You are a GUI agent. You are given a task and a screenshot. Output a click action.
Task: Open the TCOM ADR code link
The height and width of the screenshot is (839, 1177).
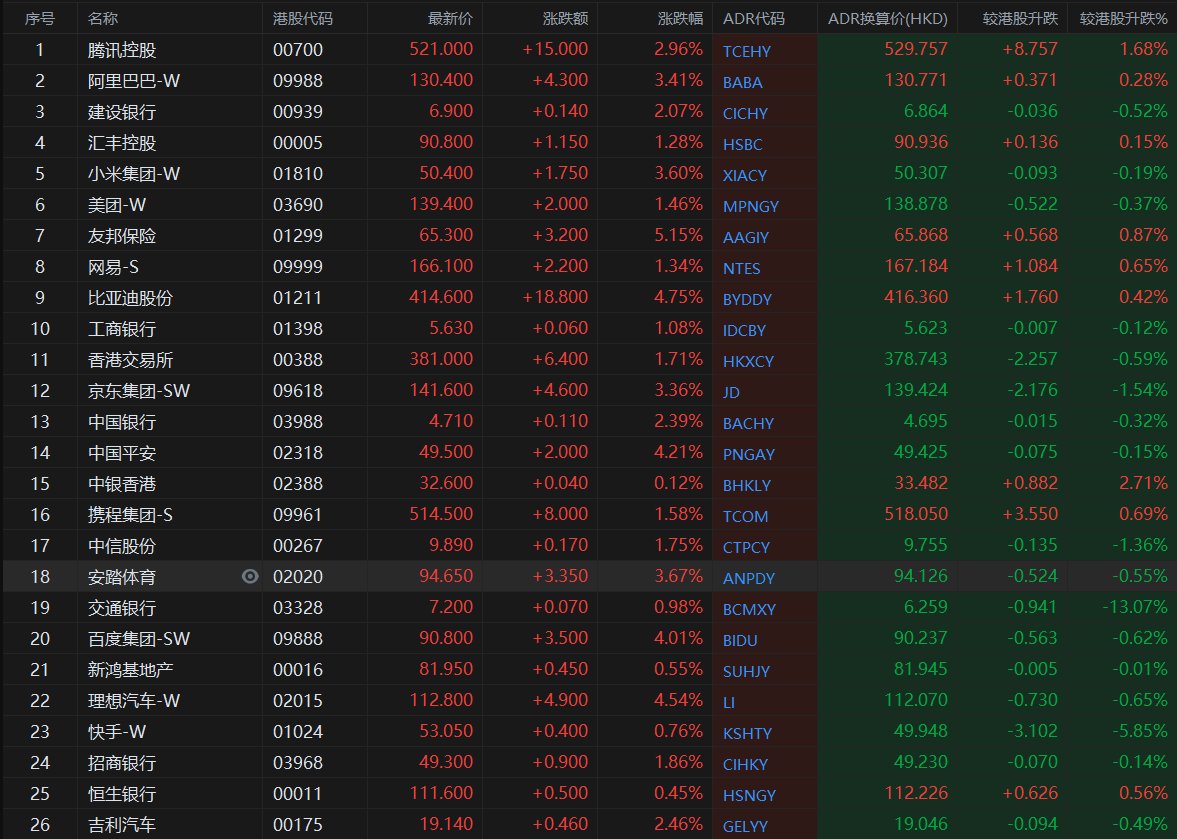pos(745,516)
